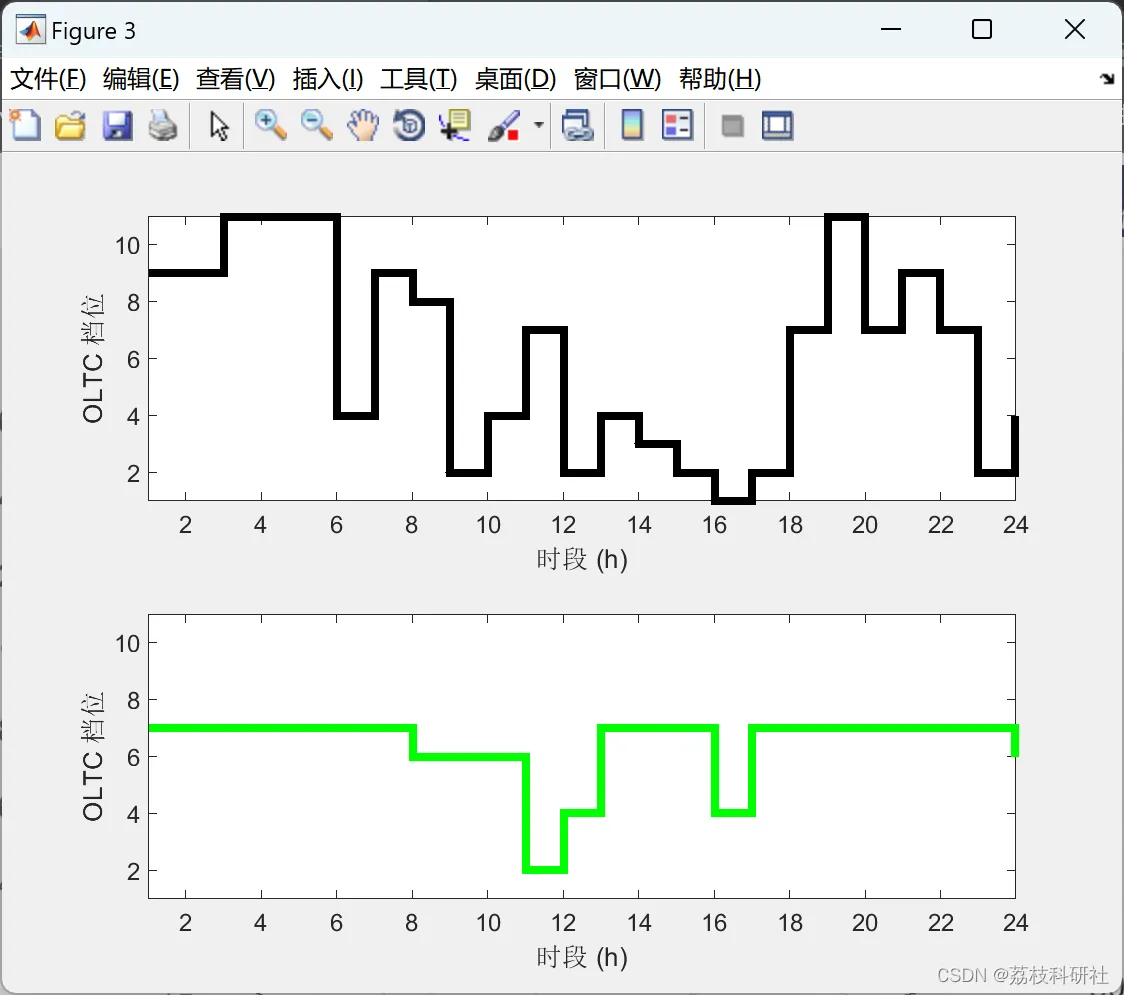The image size is (1124, 995).
Task: Minimize the Figure 3 window
Action: pos(890,29)
